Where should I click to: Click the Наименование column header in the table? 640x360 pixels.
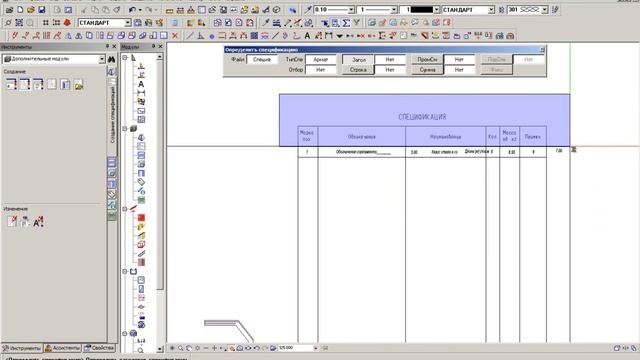445,137
